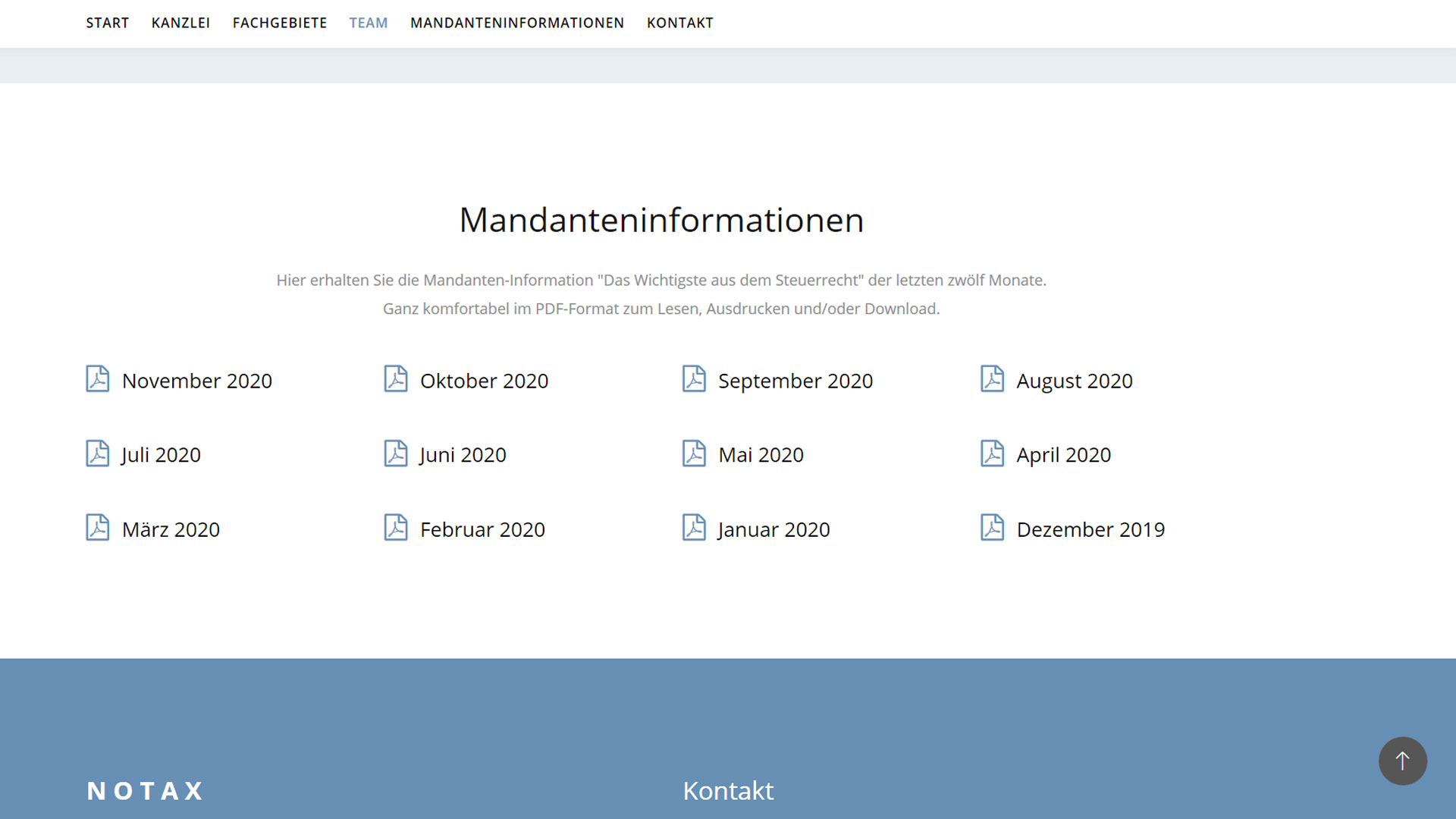Open the Juli 2020 PDF link

(x=161, y=455)
